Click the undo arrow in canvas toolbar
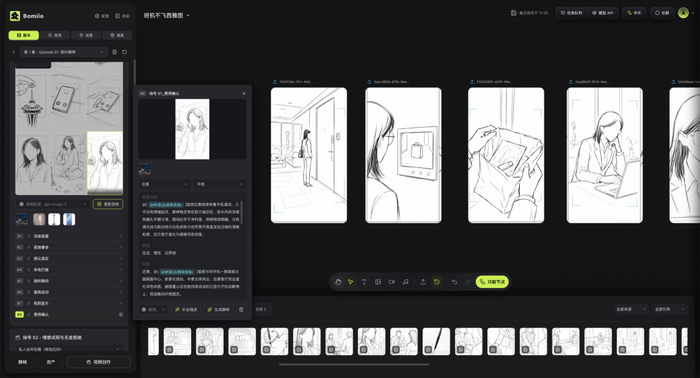 pyautogui.click(x=454, y=282)
